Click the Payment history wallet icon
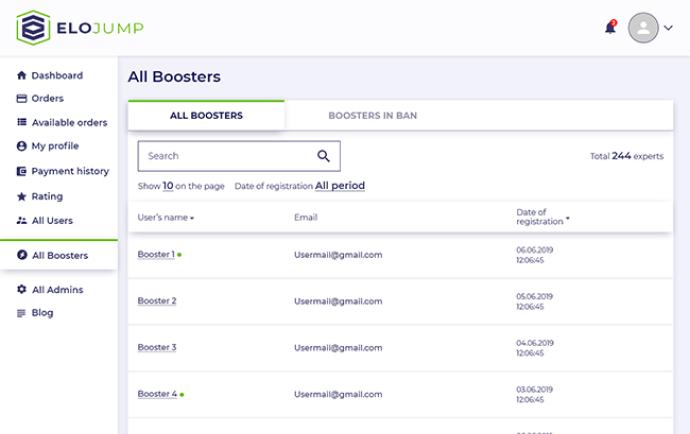 click(22, 171)
